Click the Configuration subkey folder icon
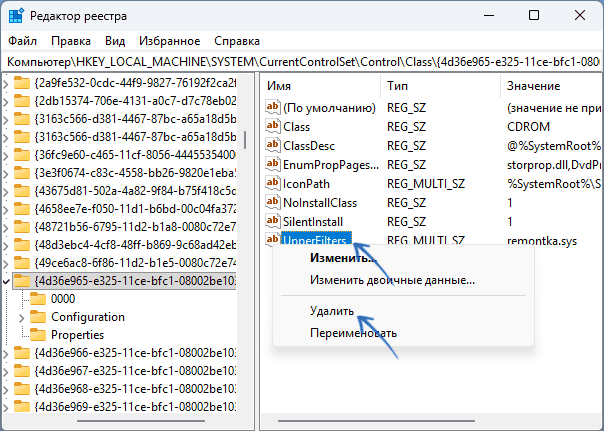This screenshot has height=431, width=604. click(38, 317)
